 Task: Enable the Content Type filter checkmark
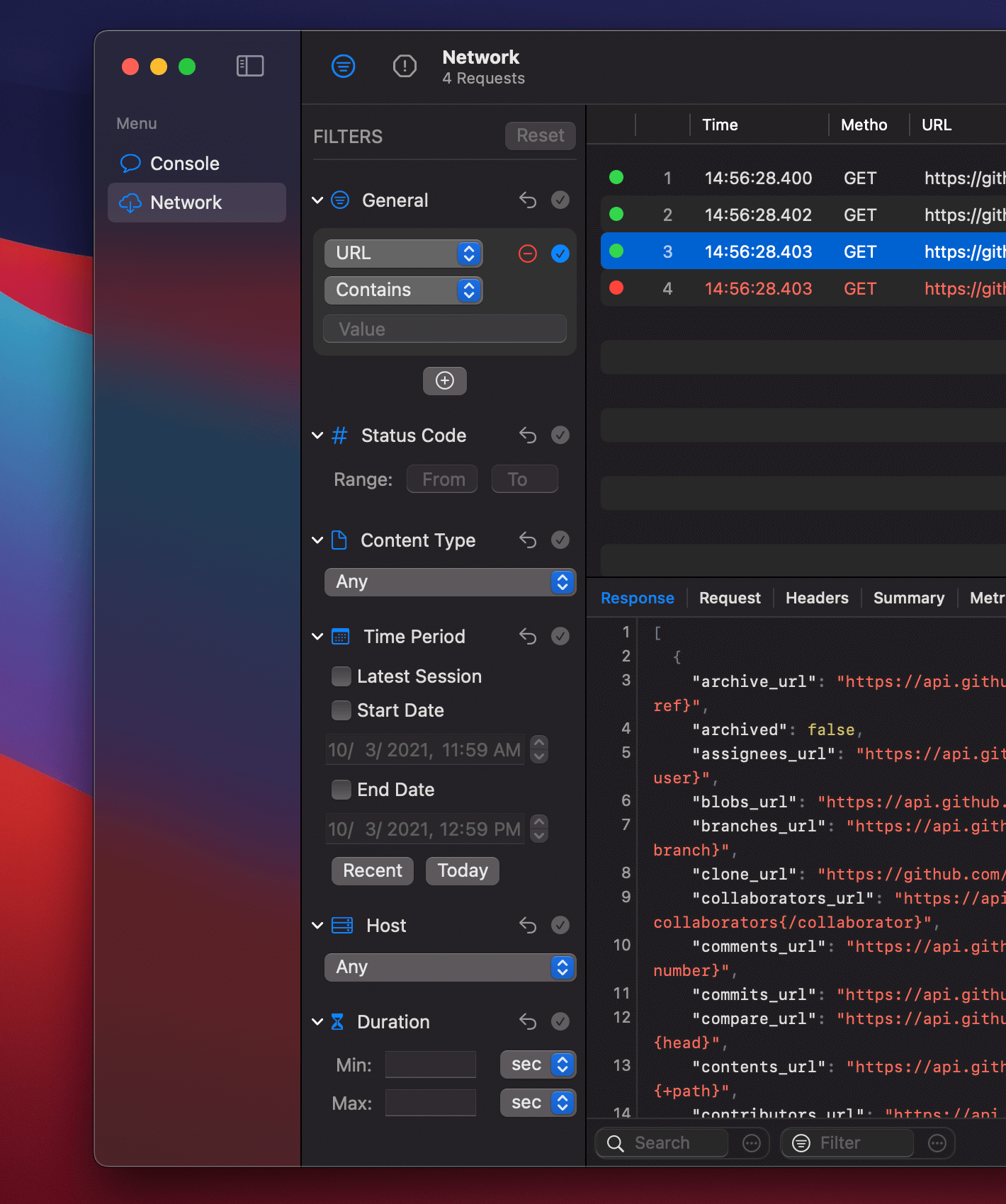tap(560, 540)
